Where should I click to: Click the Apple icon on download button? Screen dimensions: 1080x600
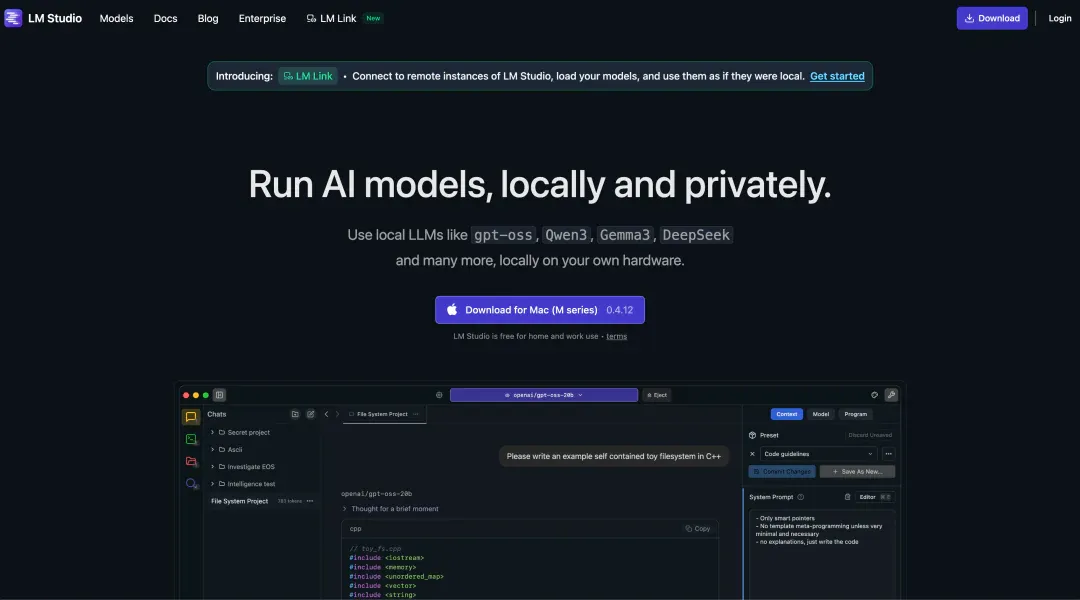452,310
